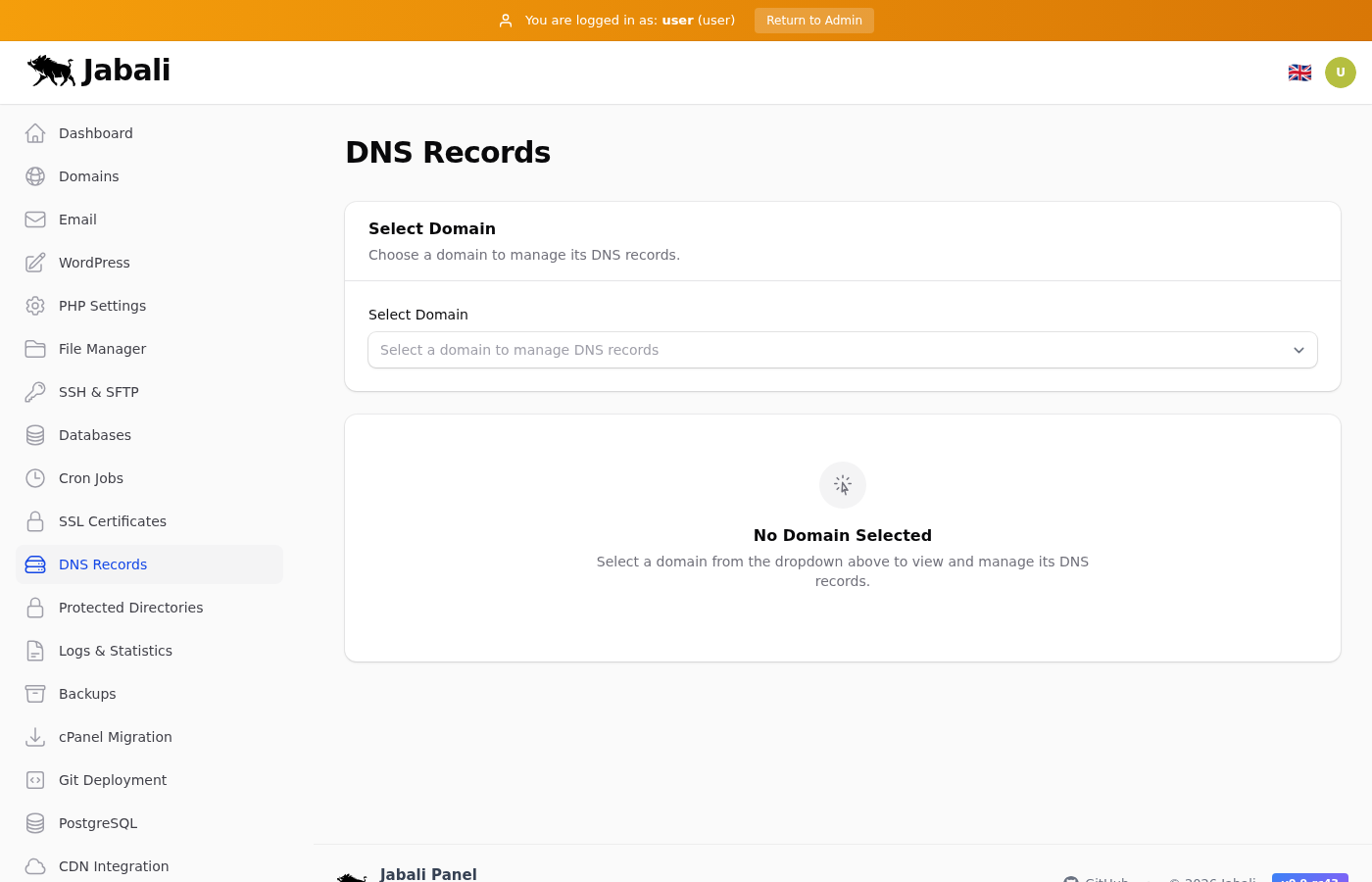Open the File Manager menu item
This screenshot has width=1372, height=882.
pos(102,349)
